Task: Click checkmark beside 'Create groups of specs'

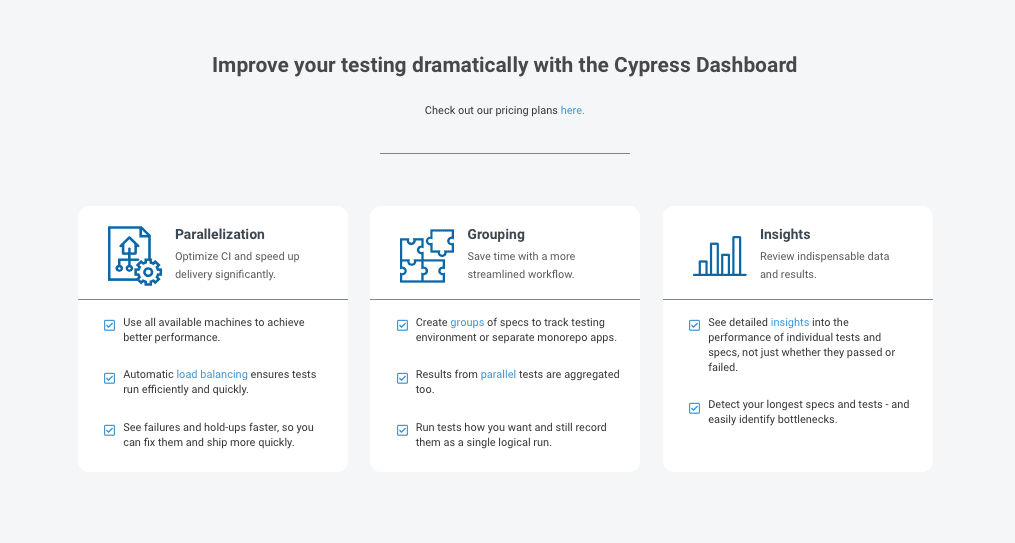Action: click(x=402, y=325)
